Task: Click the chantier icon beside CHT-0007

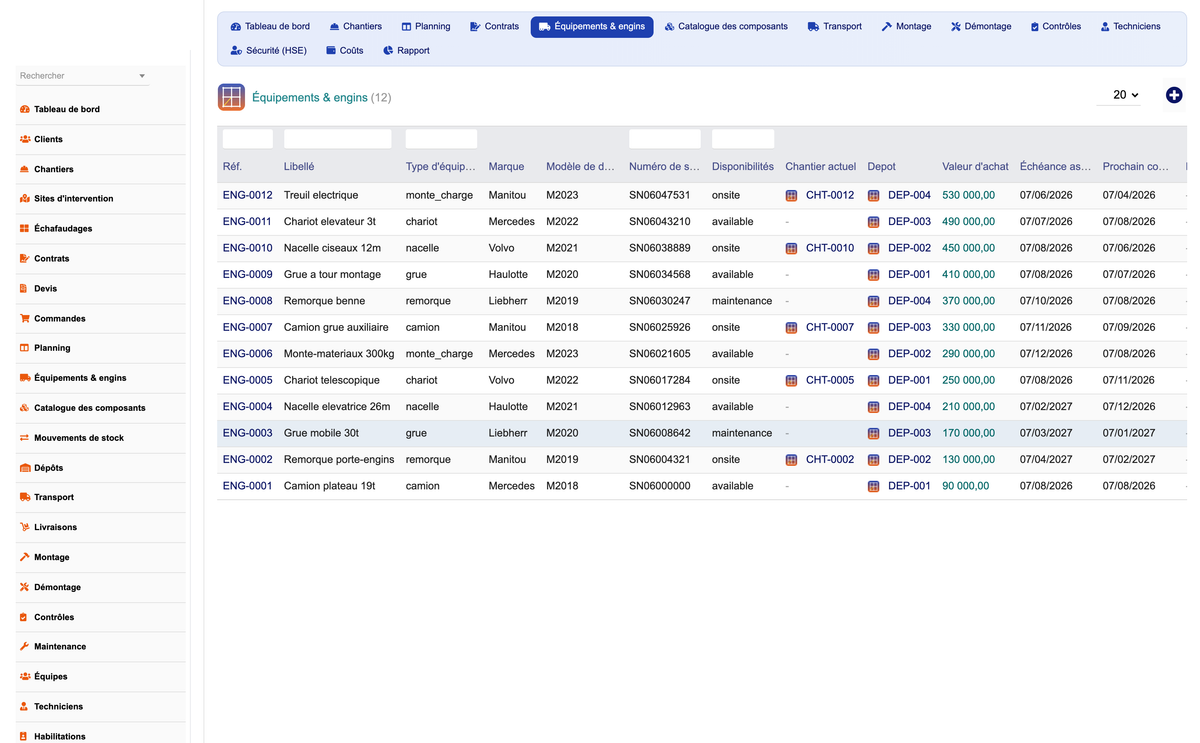Action: 791,327
